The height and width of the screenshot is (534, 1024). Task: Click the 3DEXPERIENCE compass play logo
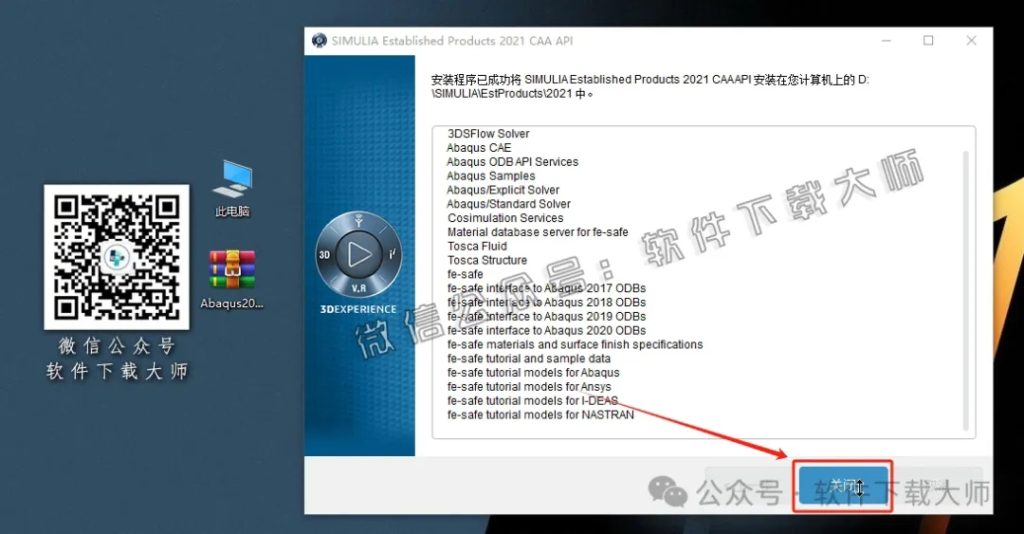pos(359,256)
